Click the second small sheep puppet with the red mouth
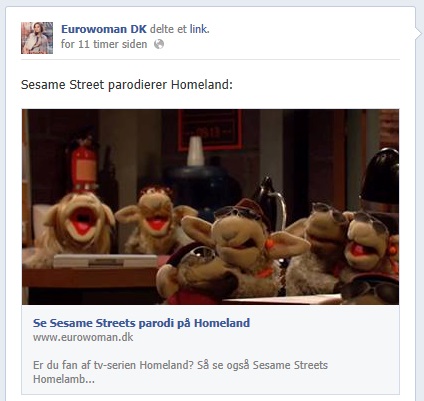The height and width of the screenshot is (401, 424). click(x=156, y=218)
